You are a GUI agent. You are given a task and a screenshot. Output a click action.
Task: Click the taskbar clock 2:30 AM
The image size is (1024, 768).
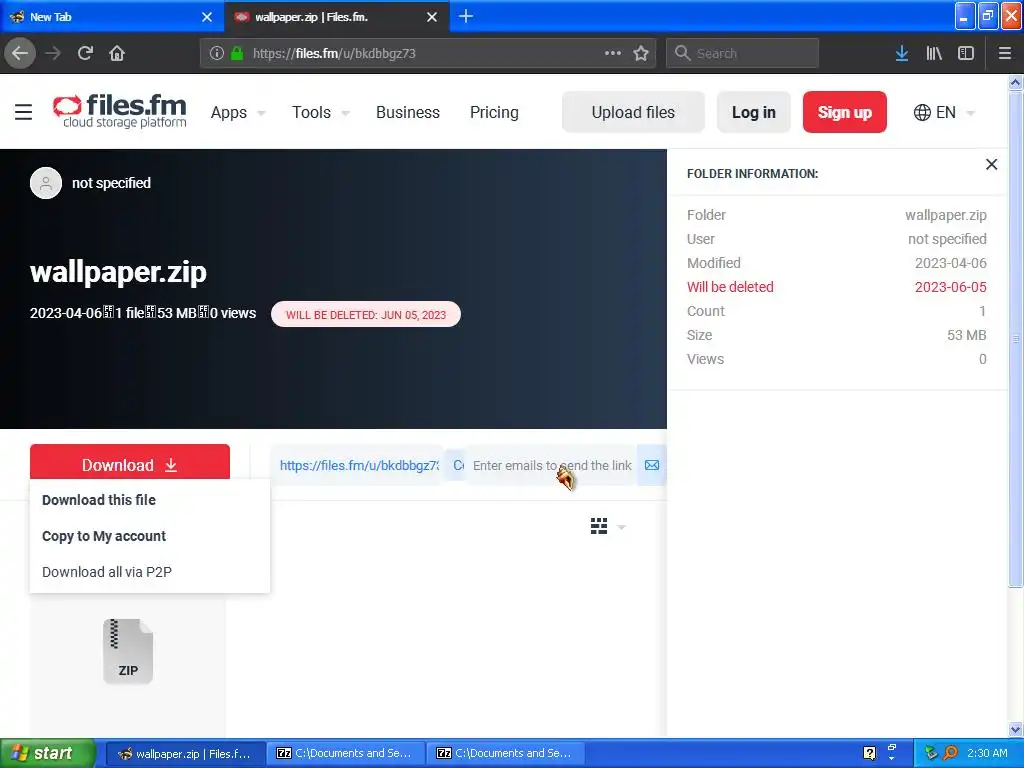(x=987, y=753)
